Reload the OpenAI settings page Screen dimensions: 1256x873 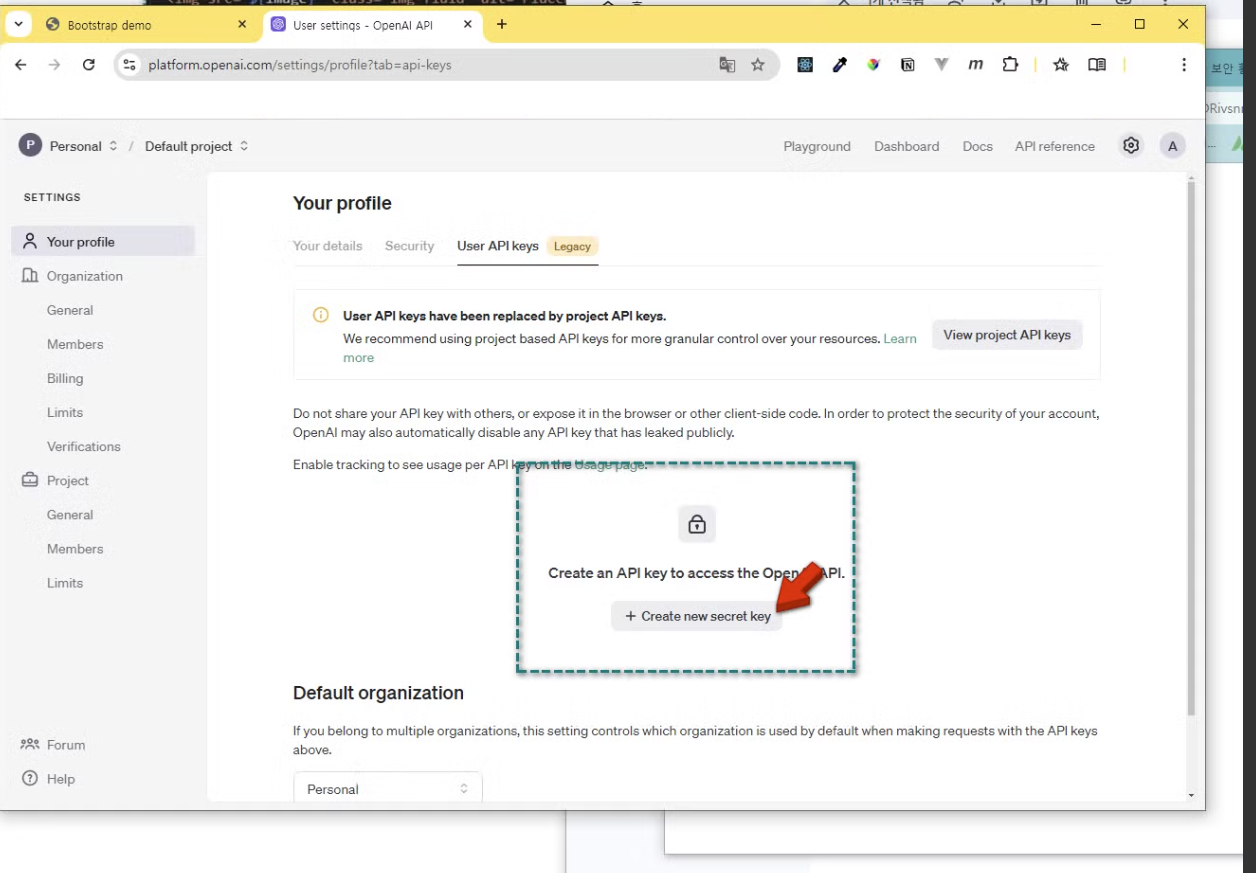click(x=89, y=65)
